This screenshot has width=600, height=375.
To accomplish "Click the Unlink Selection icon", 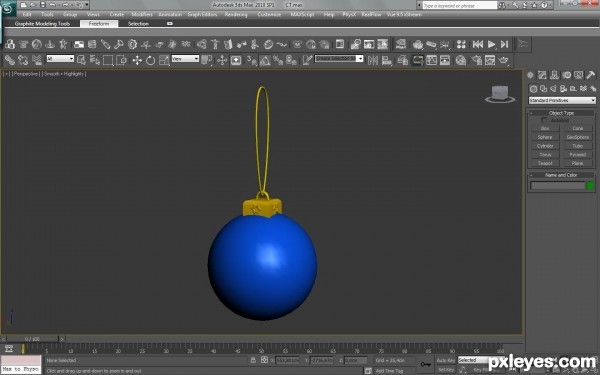I will [x=23, y=60].
